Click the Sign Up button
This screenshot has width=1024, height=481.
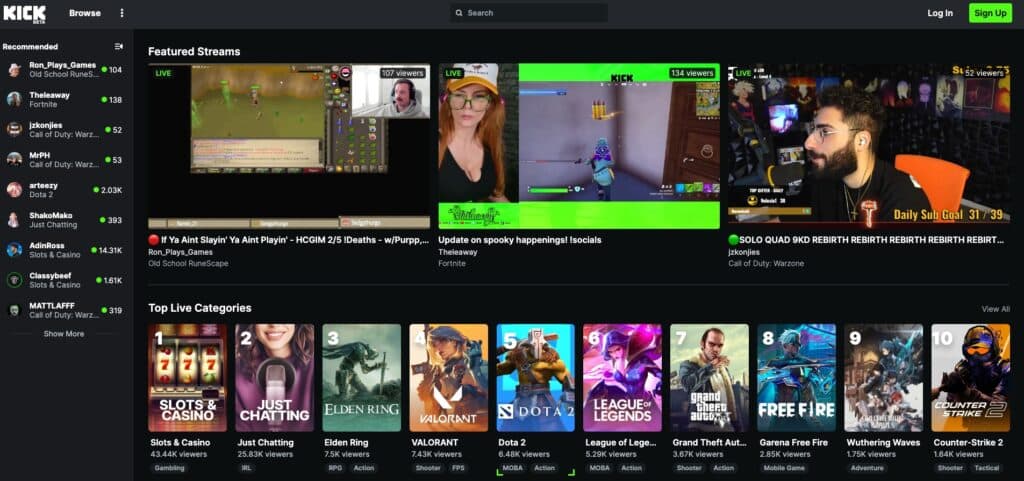[990, 13]
